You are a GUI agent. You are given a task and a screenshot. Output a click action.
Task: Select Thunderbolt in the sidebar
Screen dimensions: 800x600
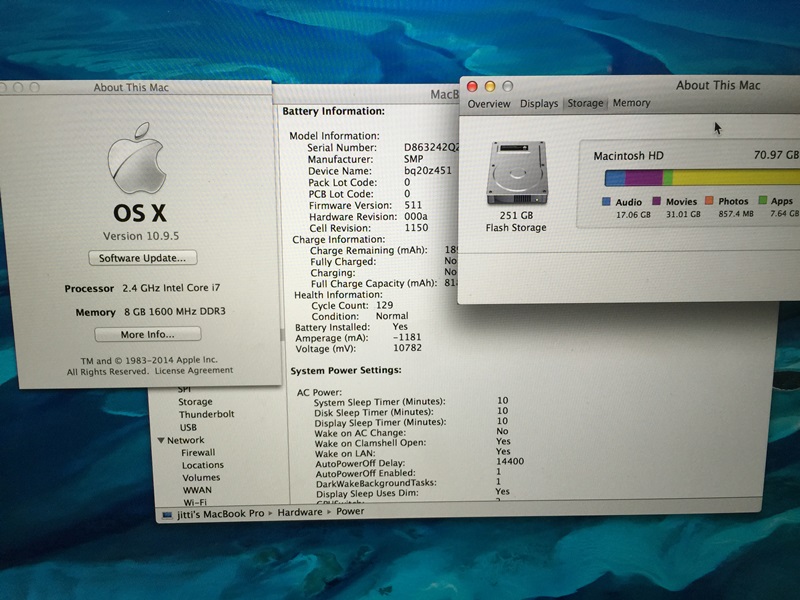[206, 414]
